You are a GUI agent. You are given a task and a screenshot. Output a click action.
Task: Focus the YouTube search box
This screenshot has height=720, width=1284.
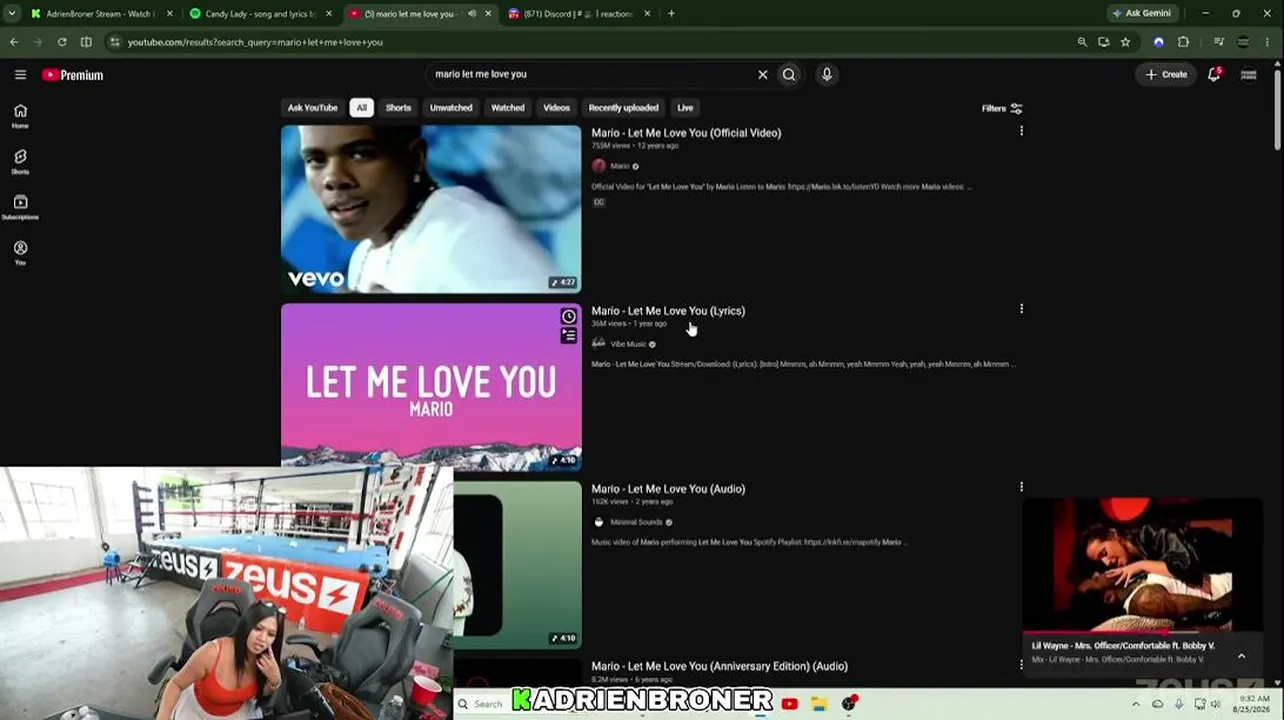pos(590,74)
